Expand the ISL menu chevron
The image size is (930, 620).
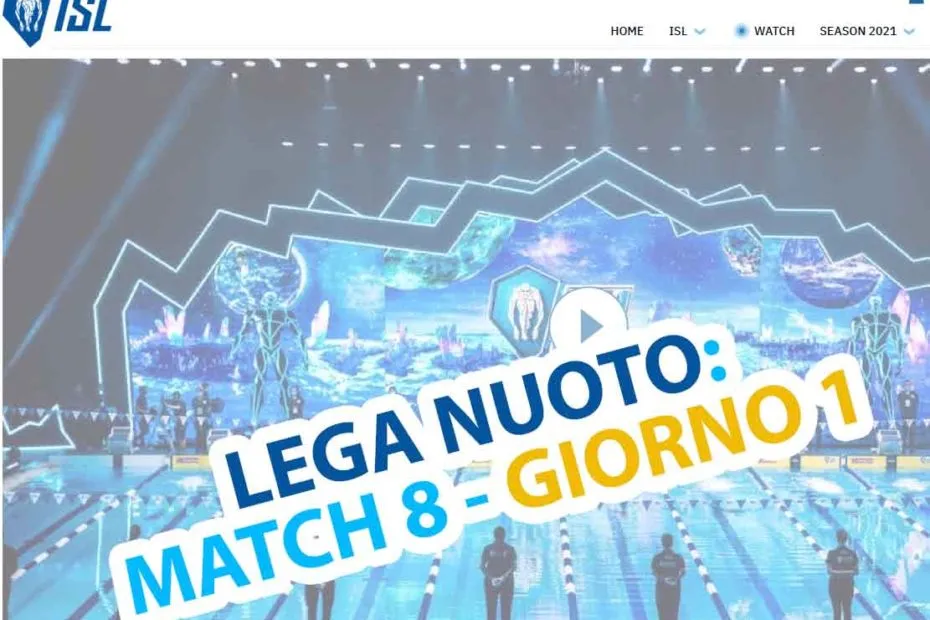point(700,31)
